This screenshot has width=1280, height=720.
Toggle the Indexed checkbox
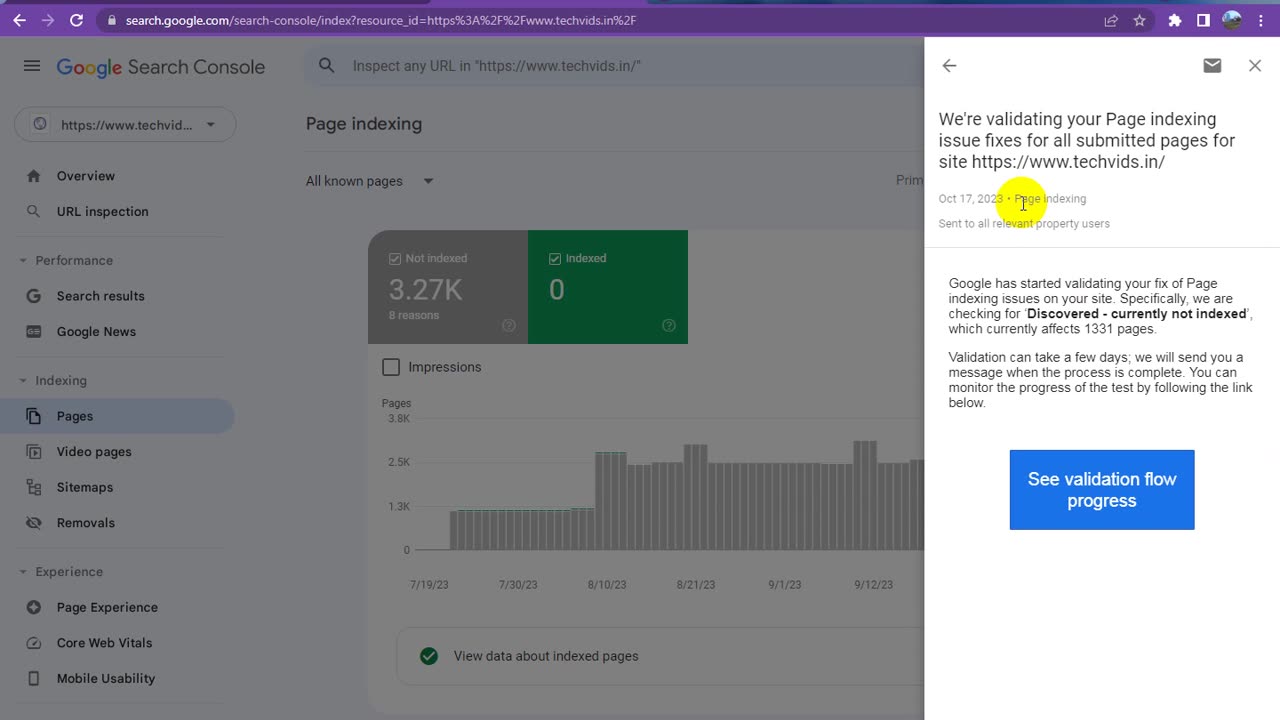(x=555, y=259)
